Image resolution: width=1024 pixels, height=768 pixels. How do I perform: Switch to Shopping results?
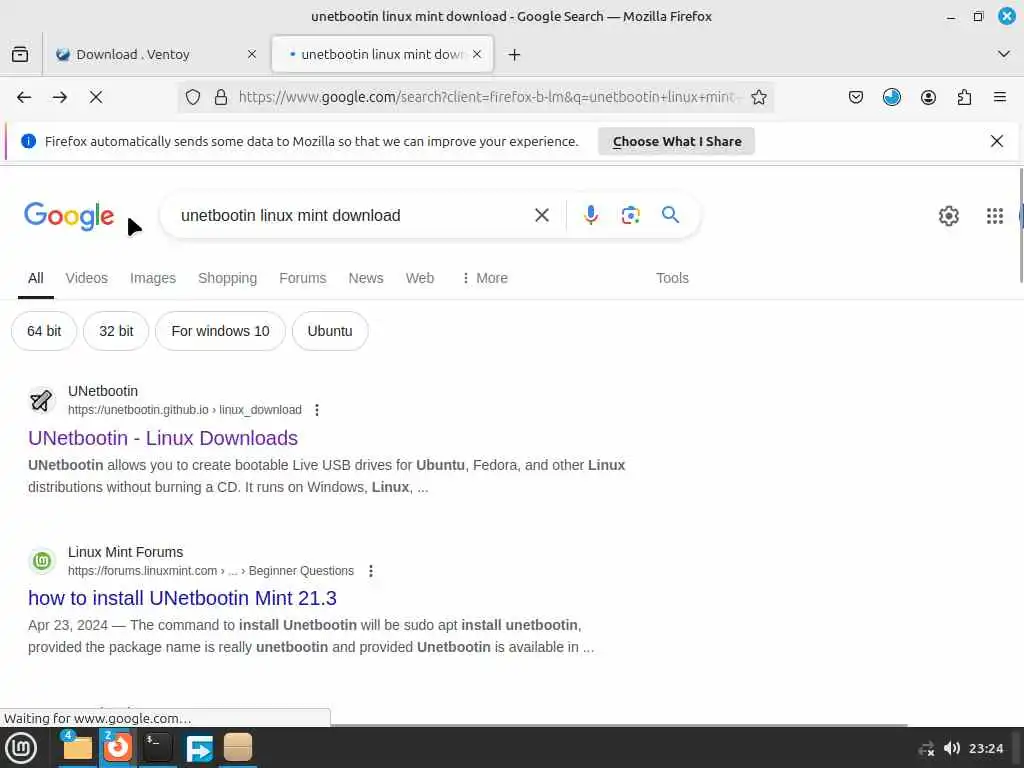pyautogui.click(x=227, y=278)
